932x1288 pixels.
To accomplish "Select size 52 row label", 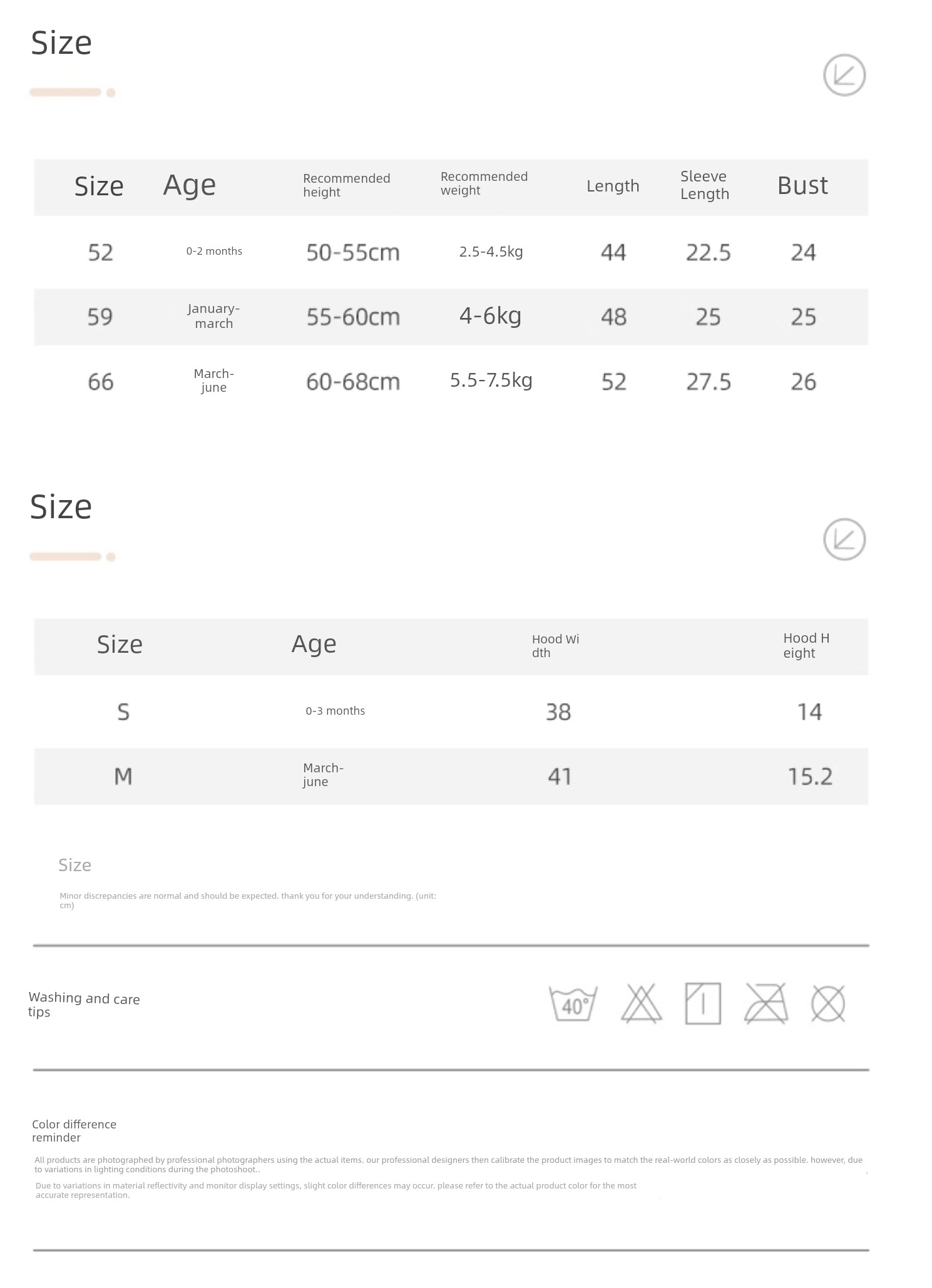I will coord(100,252).
